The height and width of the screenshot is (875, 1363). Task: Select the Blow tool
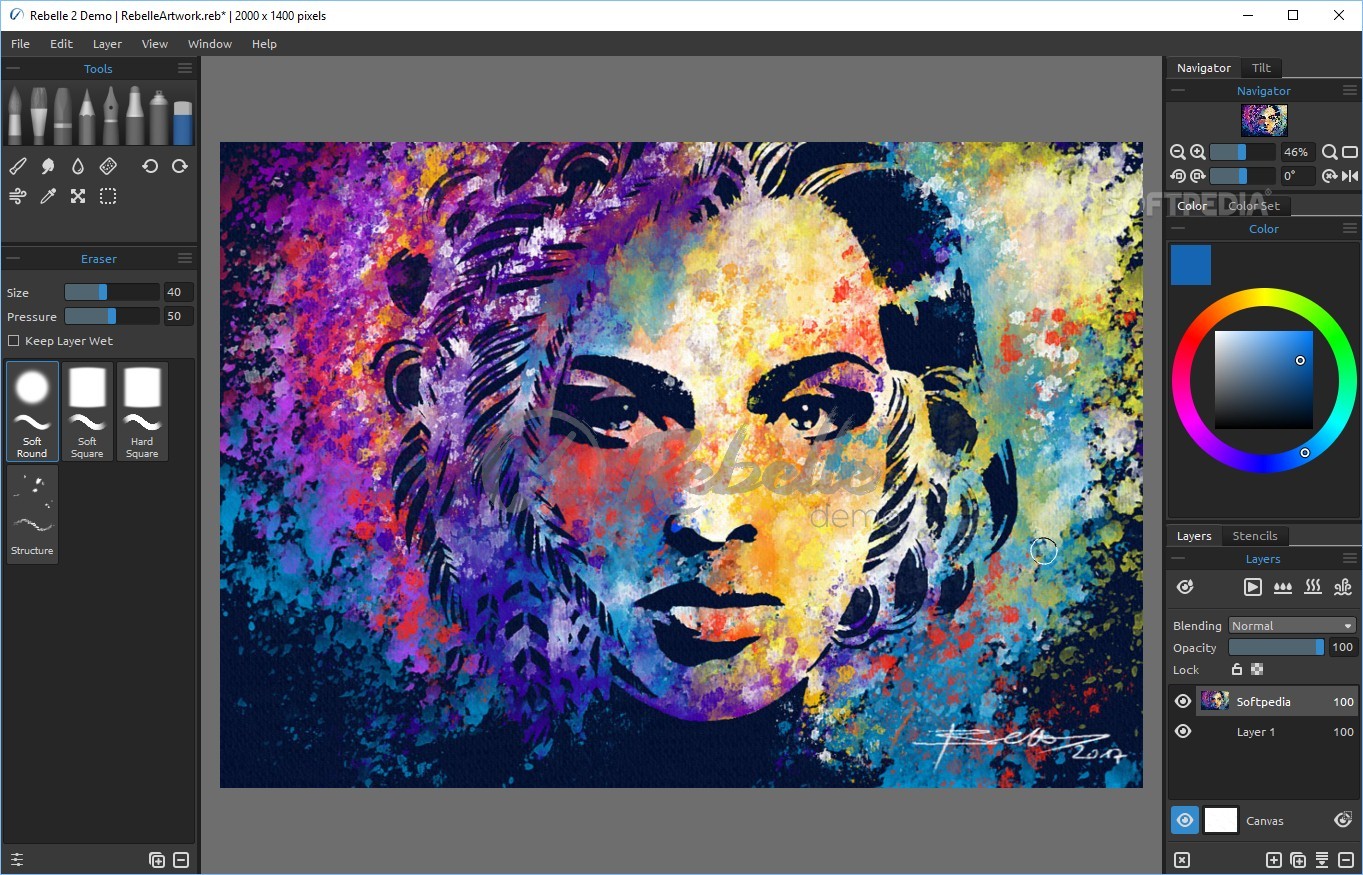click(17, 196)
